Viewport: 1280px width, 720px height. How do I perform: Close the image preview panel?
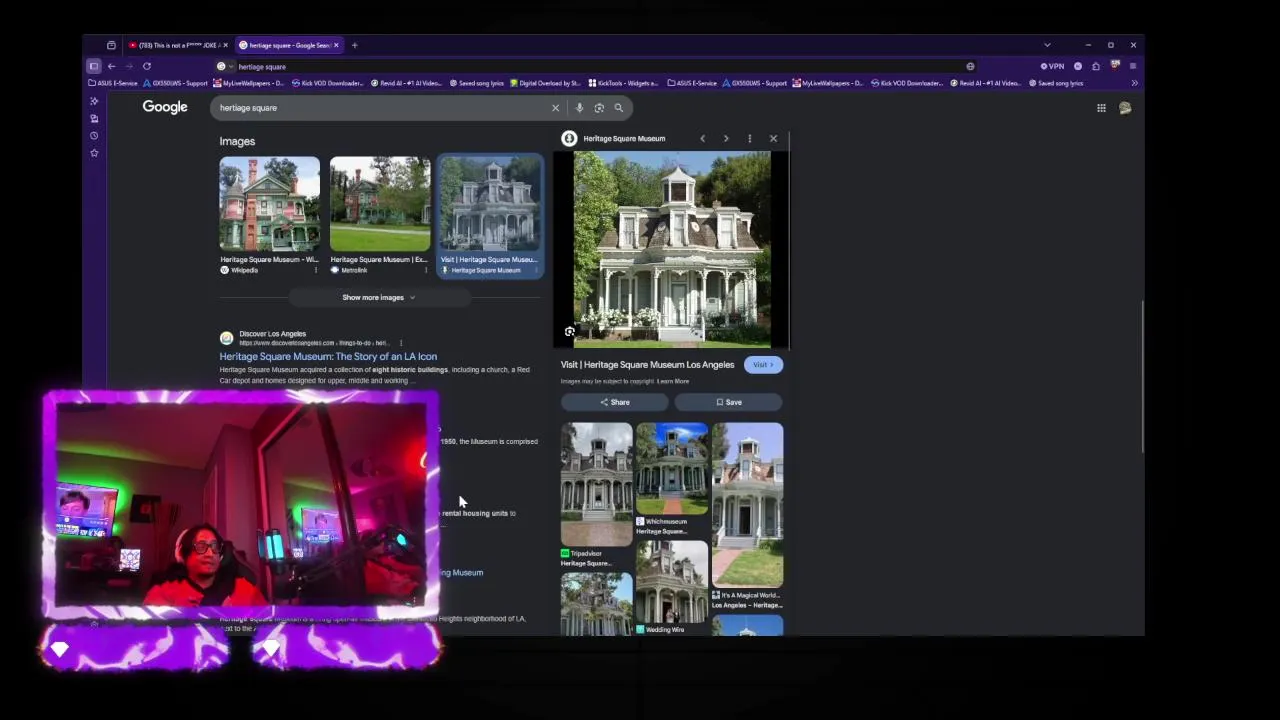[x=773, y=139]
